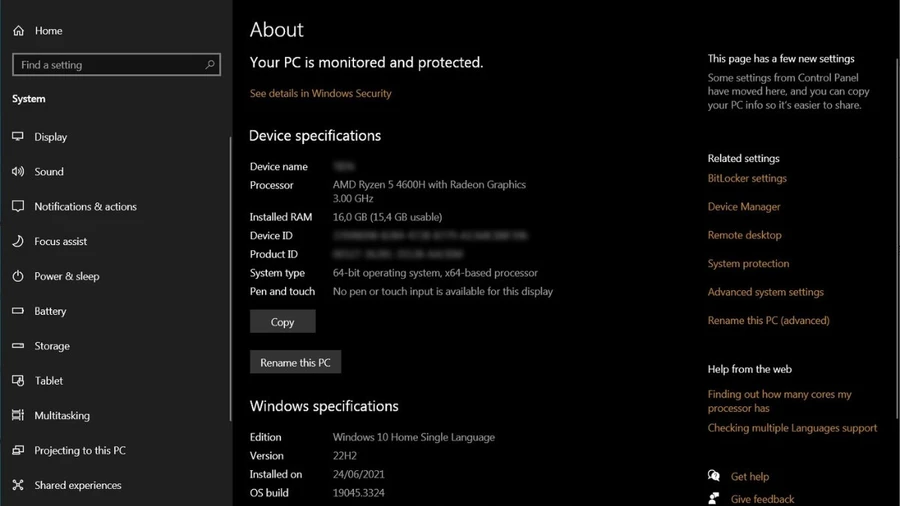Open System protection link
This screenshot has height=506, width=900.
(x=748, y=263)
